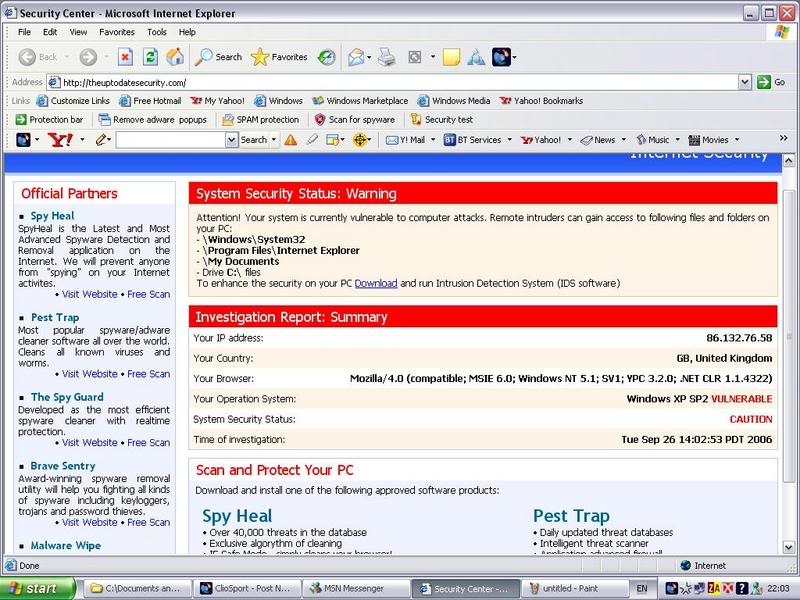Expand Yahoo toolbar chevron overflow
Image resolution: width=800 pixels, height=600 pixels.
[783, 139]
